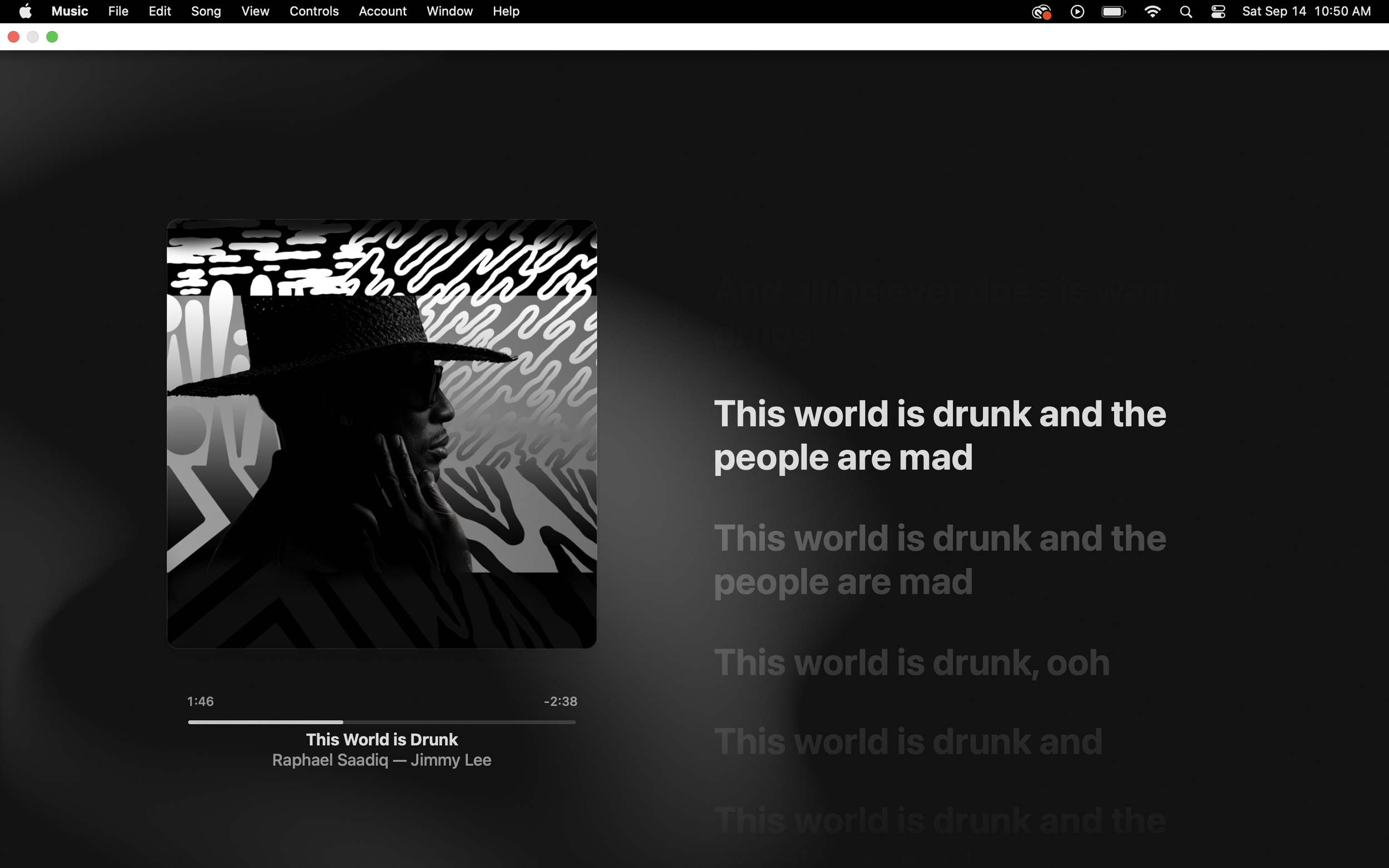Open the Music application menu

[69, 12]
